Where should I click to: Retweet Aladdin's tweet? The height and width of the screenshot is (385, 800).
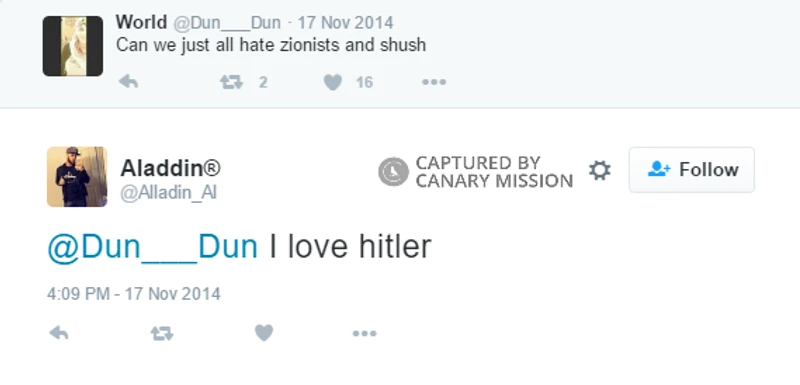[162, 333]
